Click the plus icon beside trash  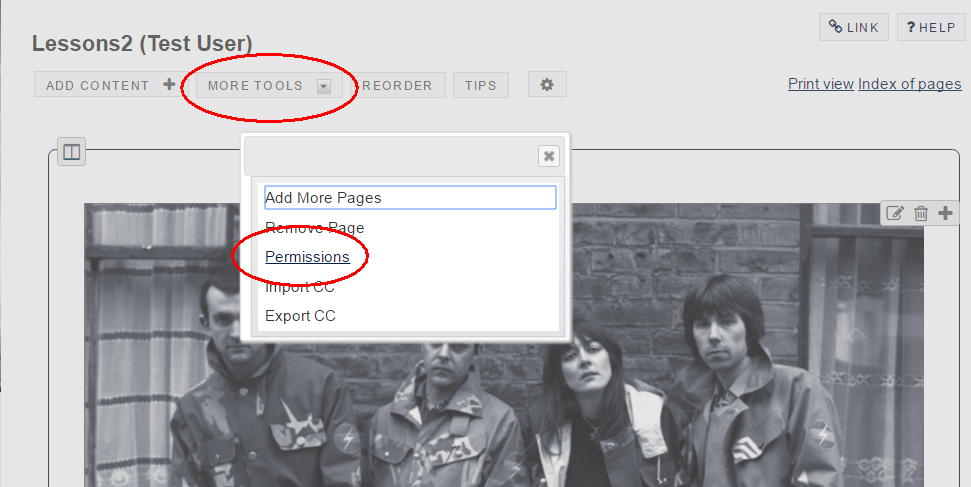pyautogui.click(x=945, y=213)
